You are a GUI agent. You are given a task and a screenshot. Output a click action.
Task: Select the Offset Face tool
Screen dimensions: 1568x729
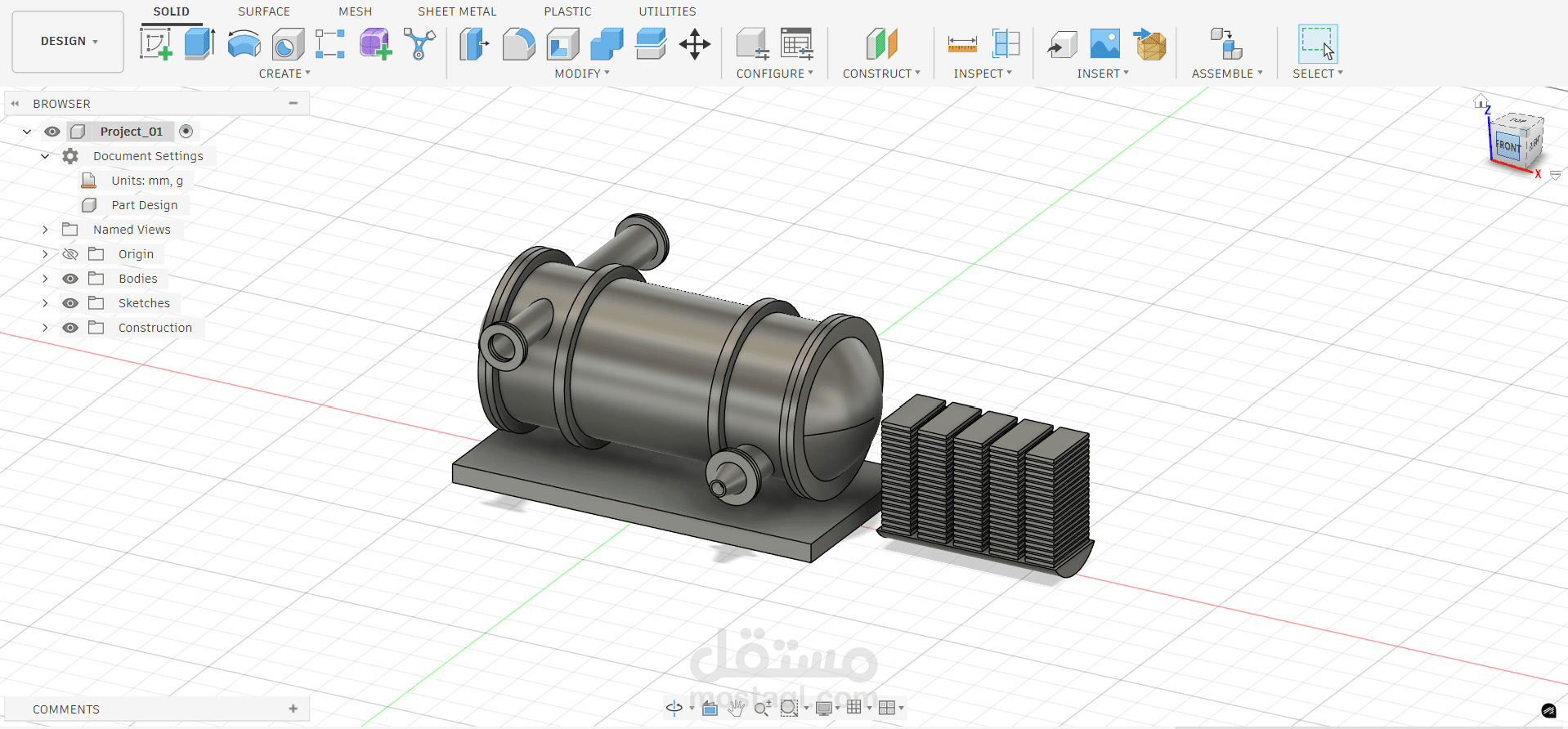651,44
